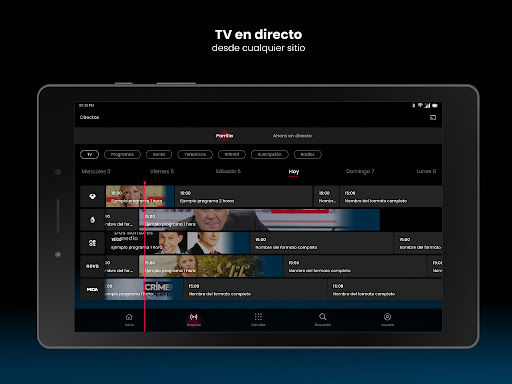The height and width of the screenshot is (384, 512).
Task: Check the battery status icon
Action: pyautogui.click(x=435, y=106)
